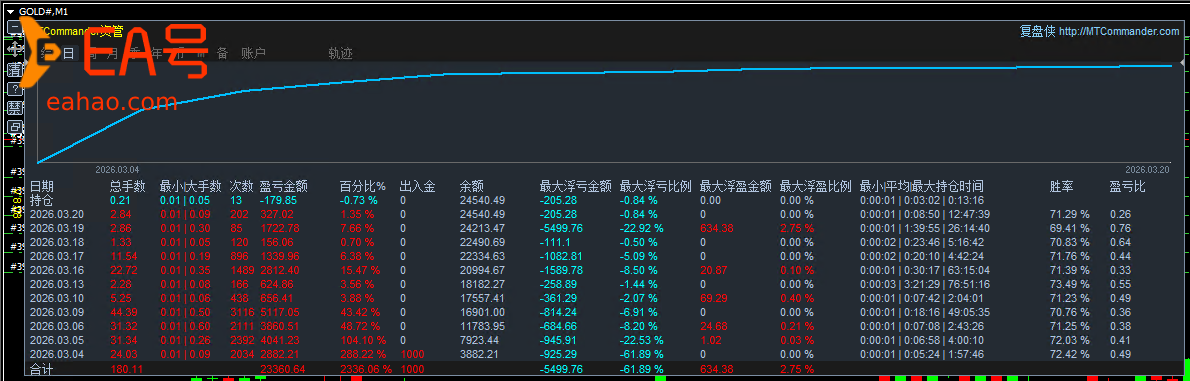Click the total lots value 180.11

click(128, 369)
